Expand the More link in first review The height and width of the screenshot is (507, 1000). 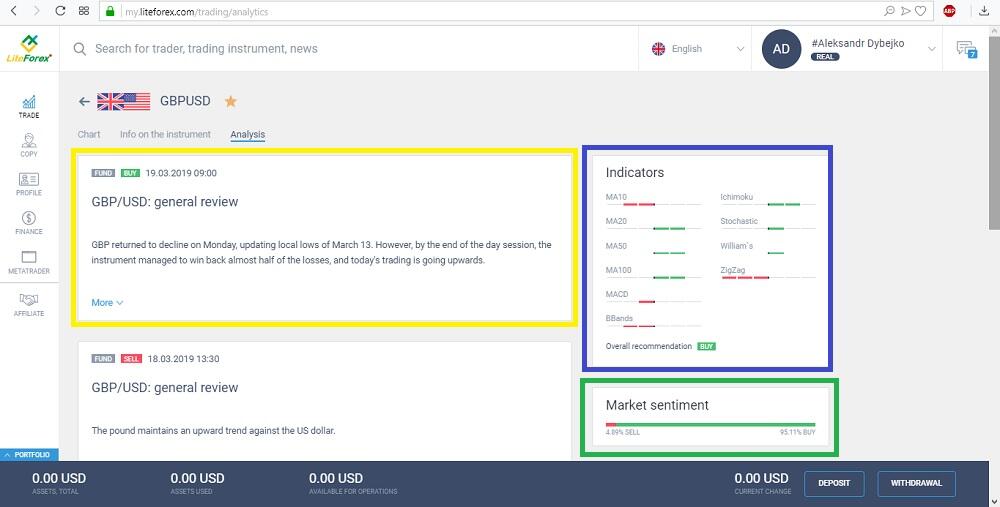click(107, 302)
